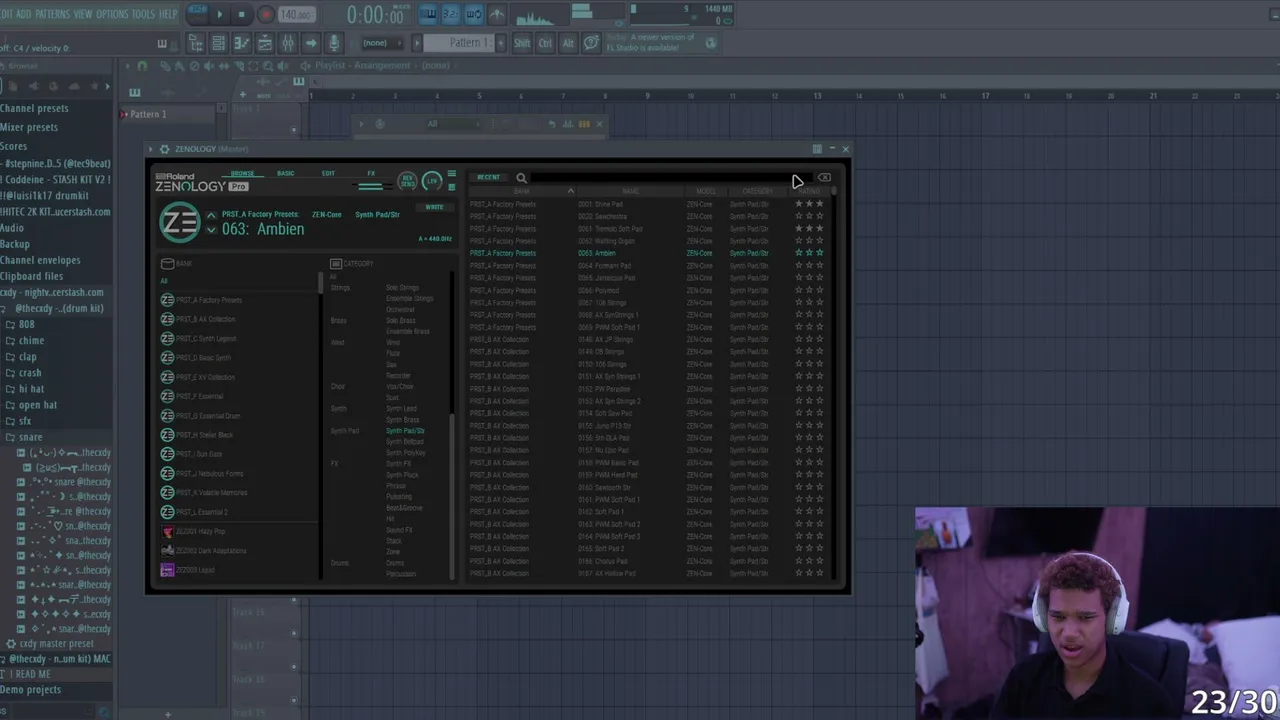The image size is (1280, 720).
Task: Select ZEZ002 Dark Adaptations expansion icon
Action: point(167,551)
